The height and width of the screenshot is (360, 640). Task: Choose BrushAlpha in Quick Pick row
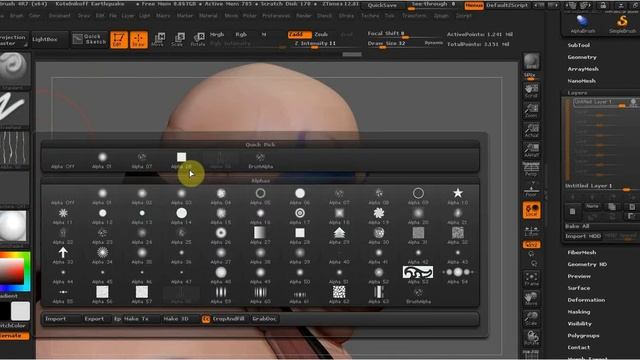[260, 160]
